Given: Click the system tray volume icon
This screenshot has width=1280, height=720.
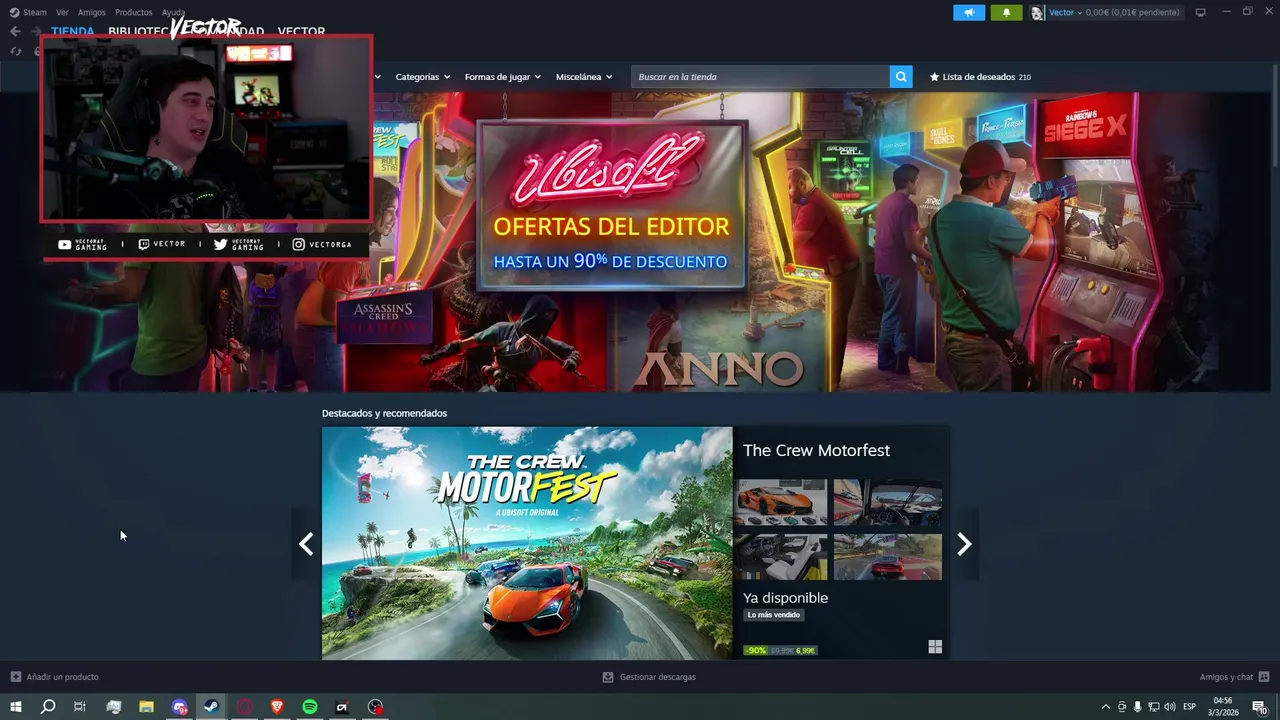Looking at the screenshot, I should (x=1169, y=707).
